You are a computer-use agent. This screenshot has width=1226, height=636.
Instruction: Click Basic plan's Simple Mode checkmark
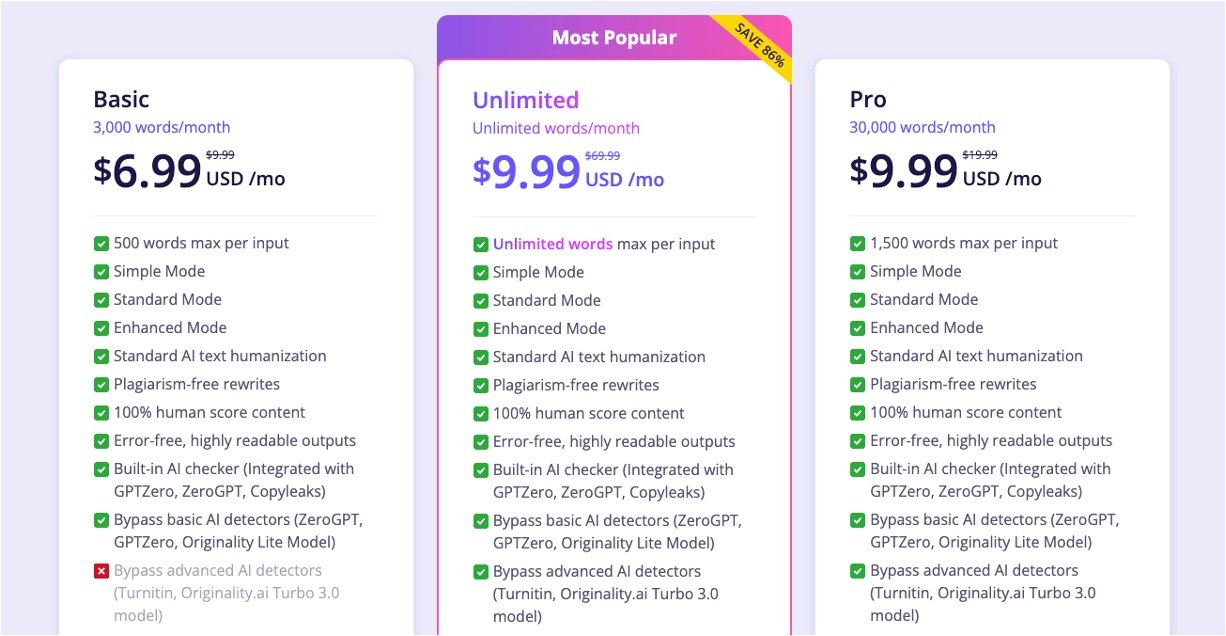coord(101,271)
